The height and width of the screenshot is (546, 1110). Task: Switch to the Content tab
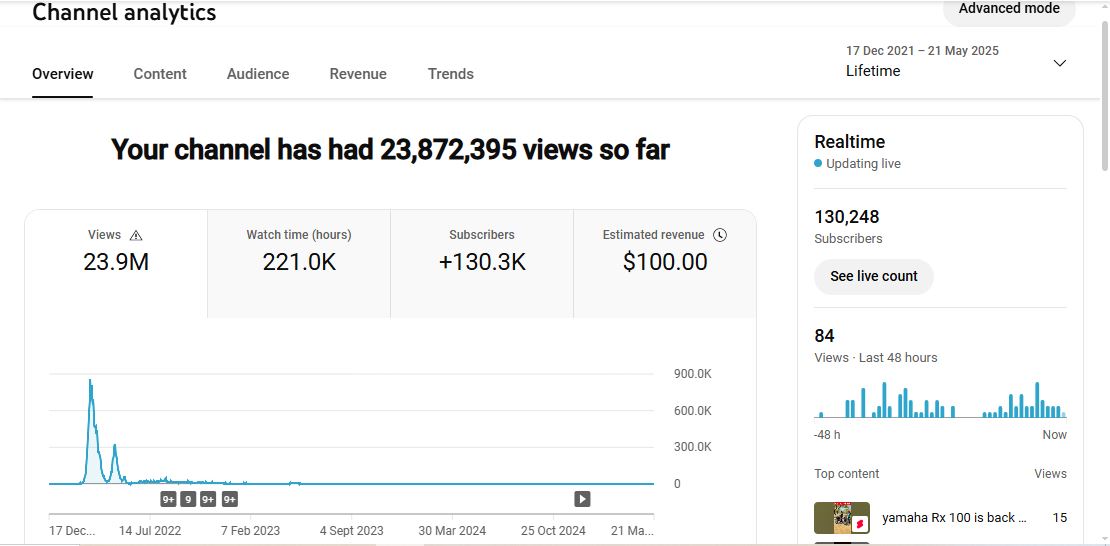click(x=160, y=74)
